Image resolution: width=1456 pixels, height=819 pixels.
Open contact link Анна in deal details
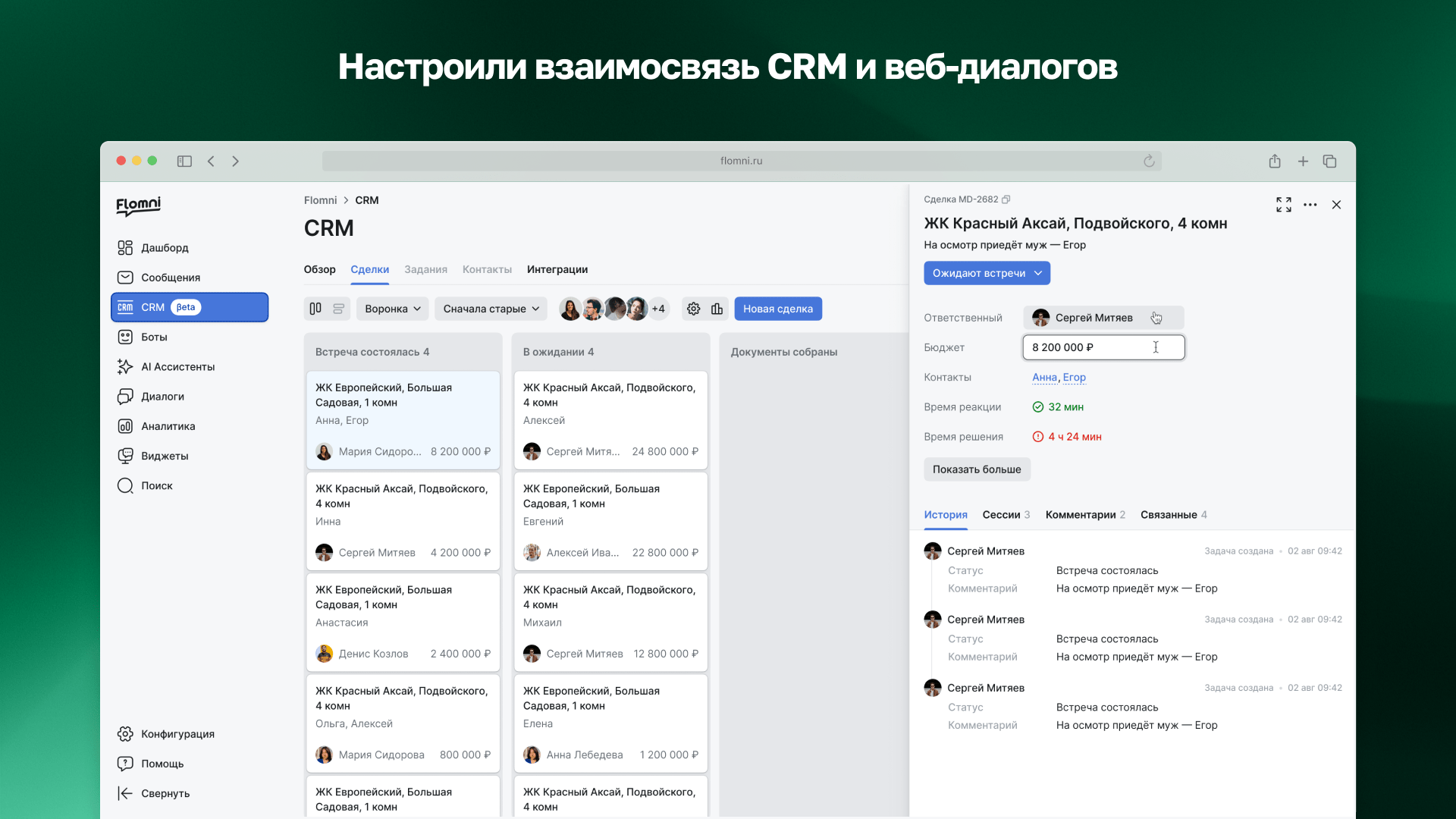tap(1045, 377)
